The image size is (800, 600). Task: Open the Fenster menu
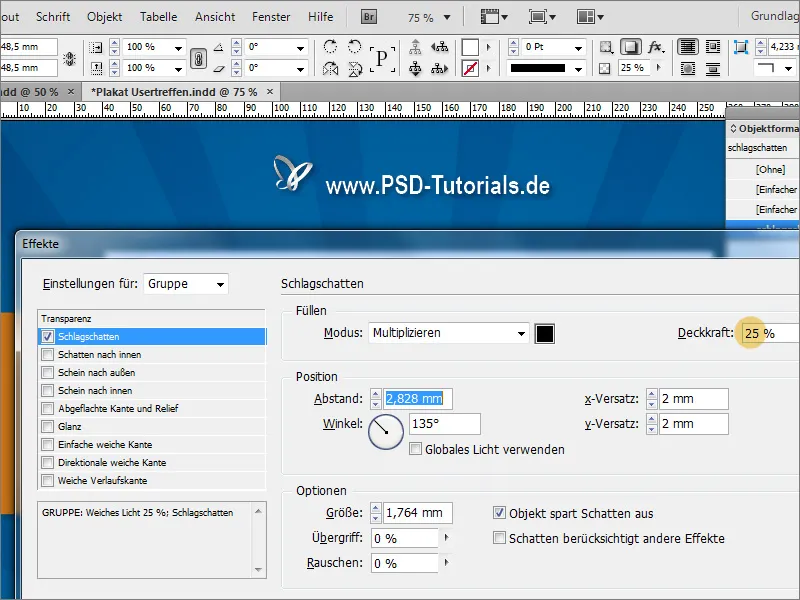pyautogui.click(x=271, y=17)
